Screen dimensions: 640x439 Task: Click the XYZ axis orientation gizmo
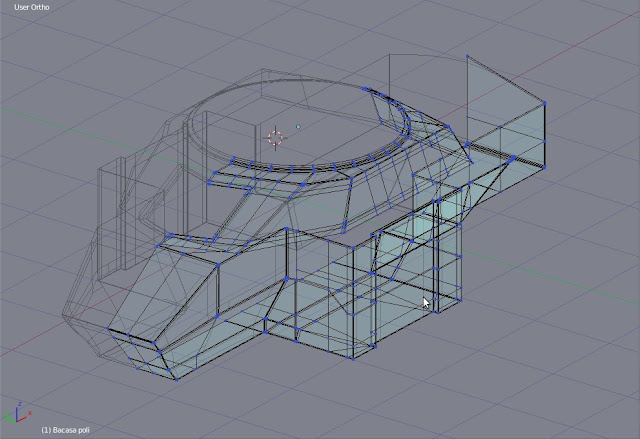(17, 413)
